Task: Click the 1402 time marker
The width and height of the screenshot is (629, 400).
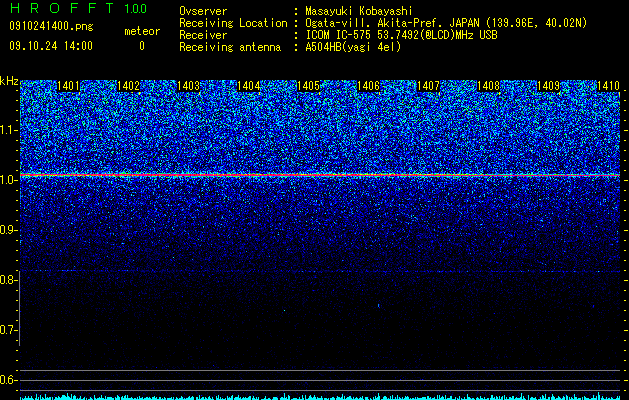Action: (128, 86)
